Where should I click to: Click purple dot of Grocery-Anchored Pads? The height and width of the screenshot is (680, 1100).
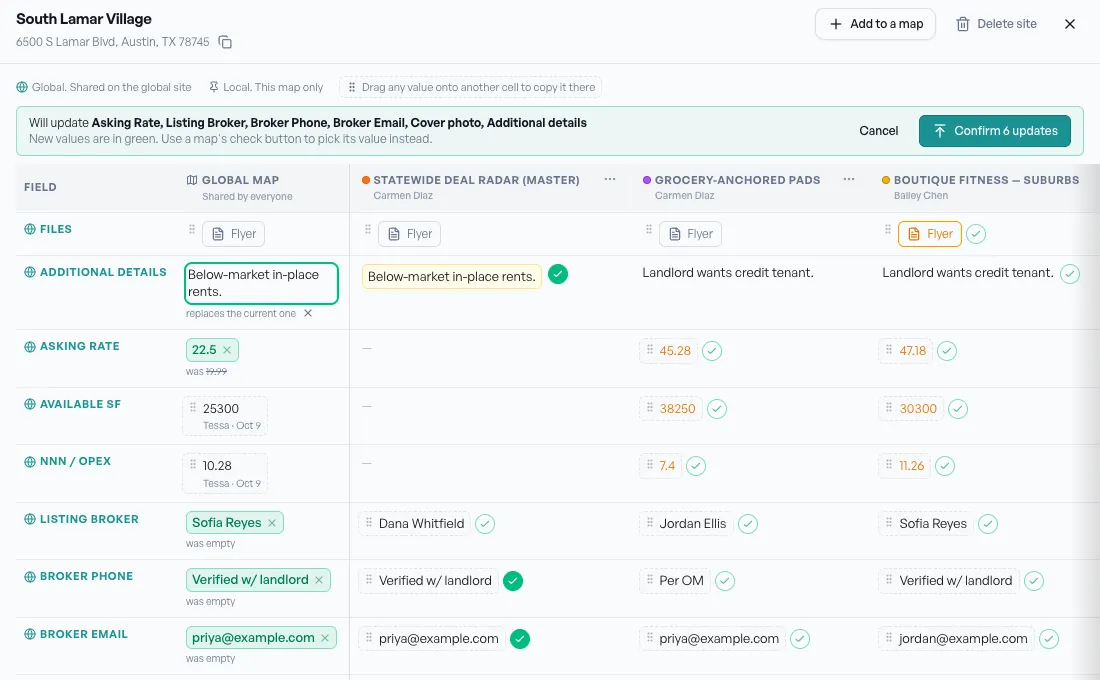[647, 180]
